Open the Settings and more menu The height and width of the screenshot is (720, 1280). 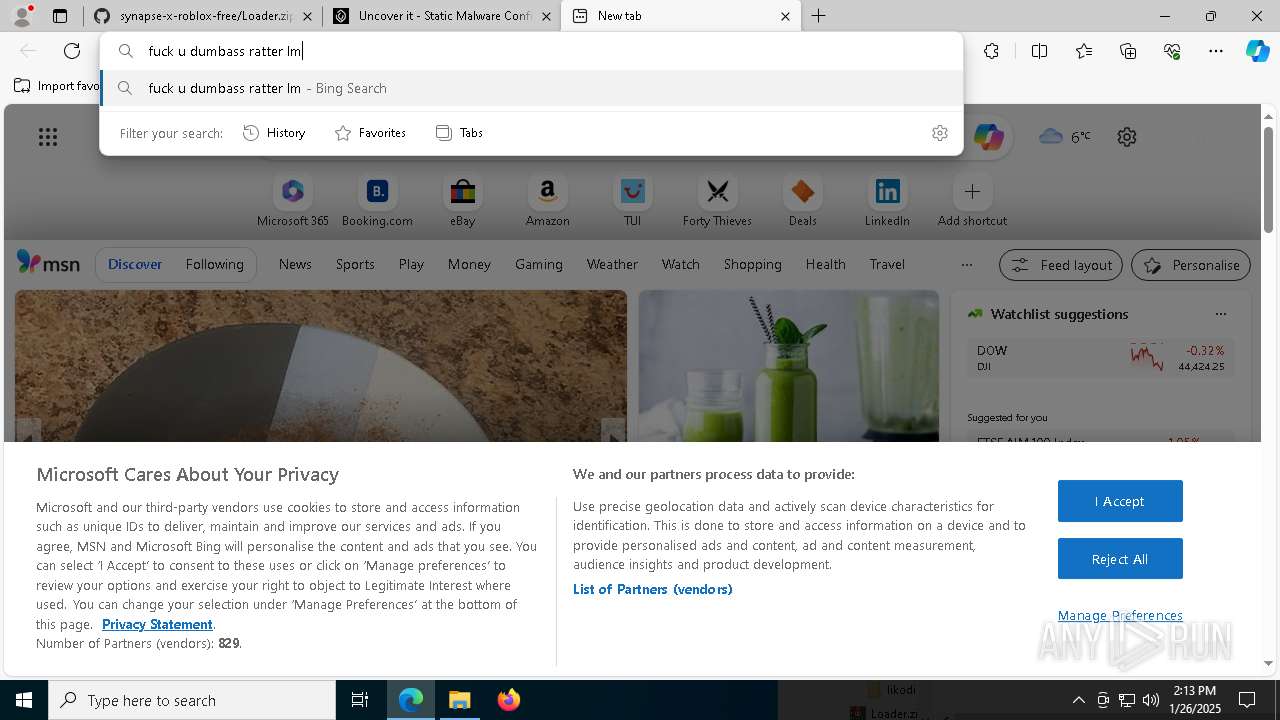[x=1216, y=51]
